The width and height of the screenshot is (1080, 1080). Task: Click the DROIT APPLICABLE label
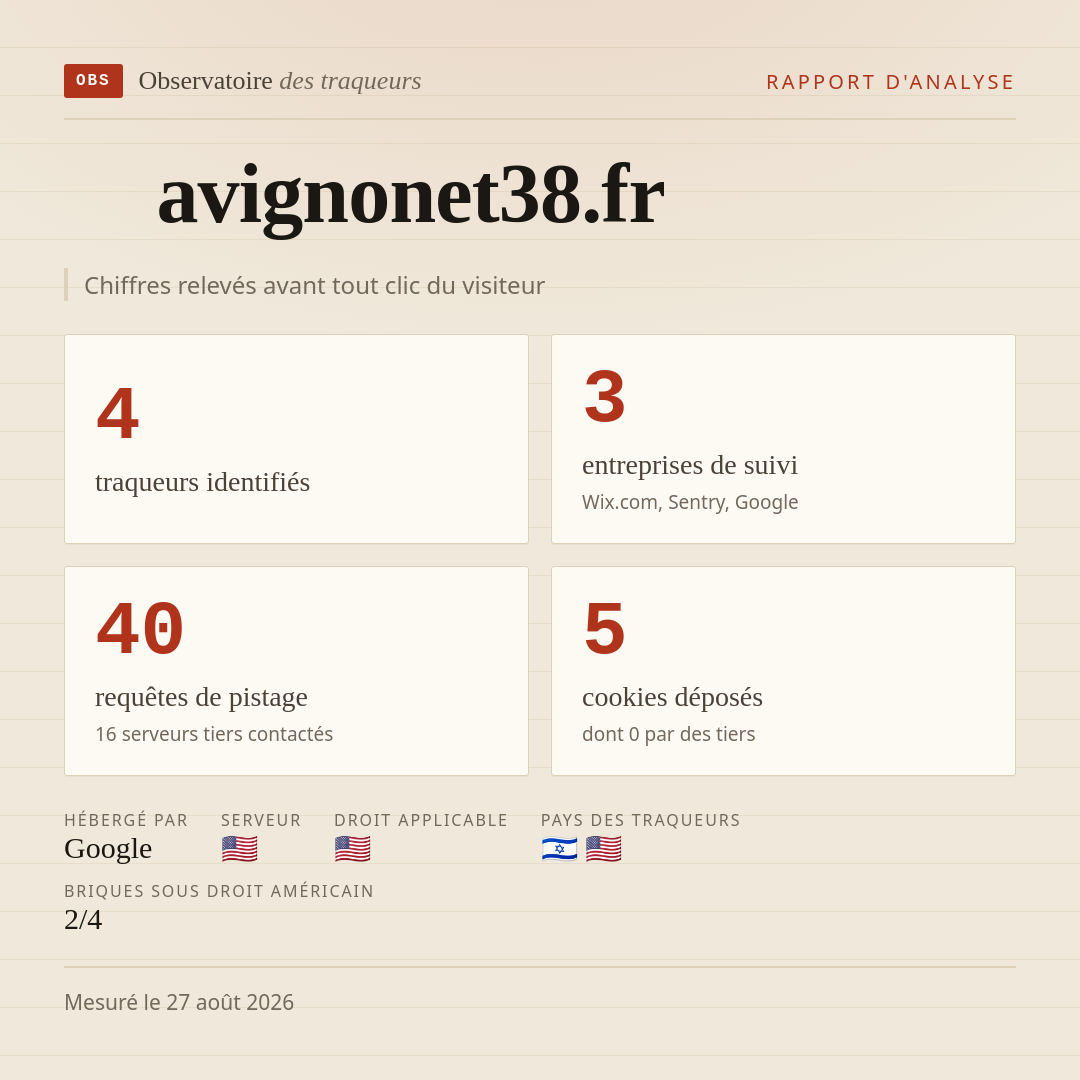tap(421, 820)
